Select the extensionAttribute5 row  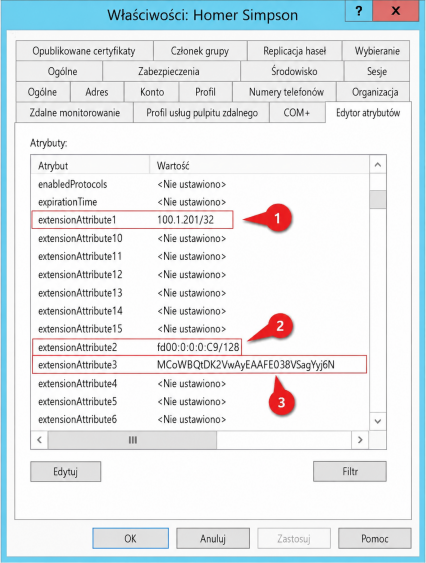click(x=200, y=401)
